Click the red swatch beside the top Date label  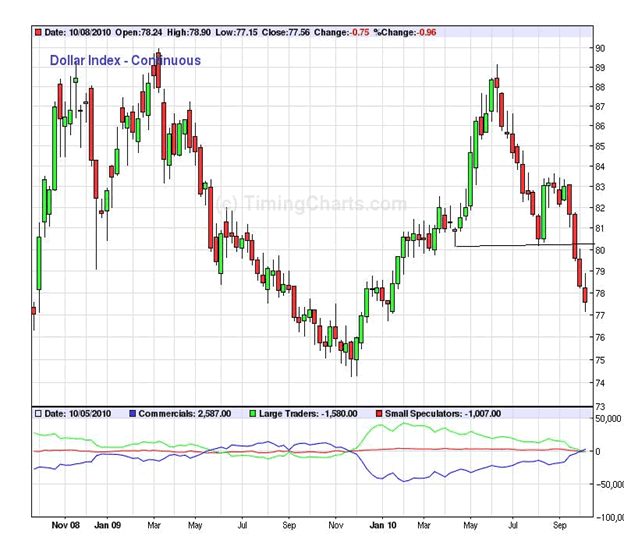38,32
